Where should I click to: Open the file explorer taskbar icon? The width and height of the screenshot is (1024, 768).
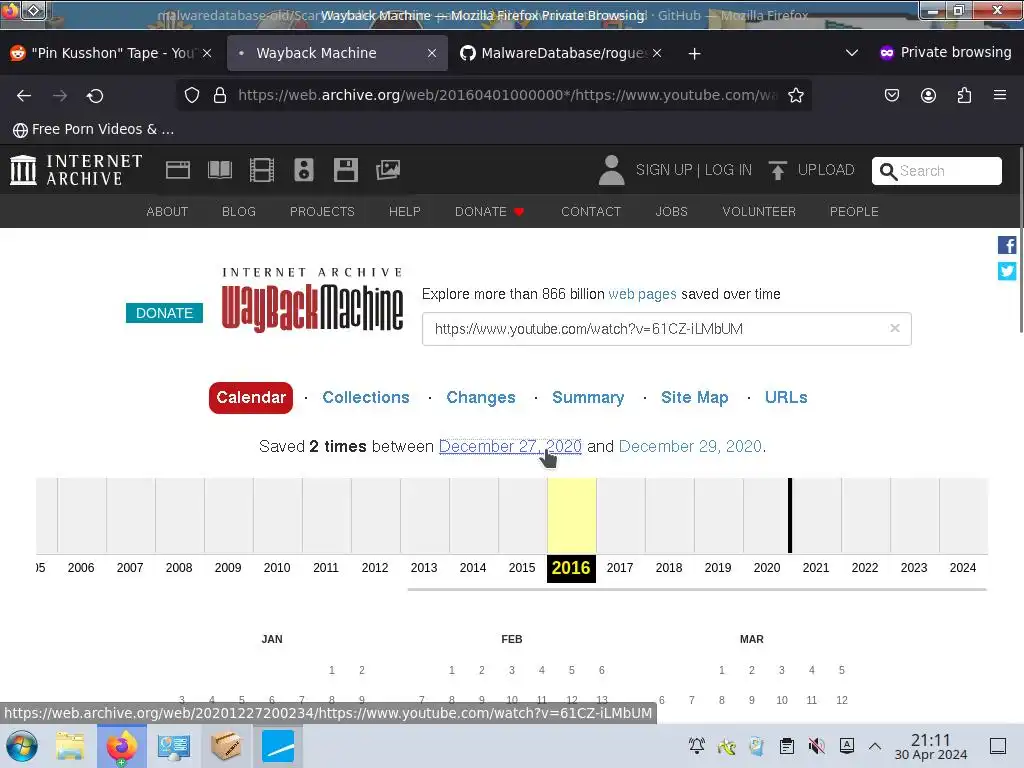[69, 746]
